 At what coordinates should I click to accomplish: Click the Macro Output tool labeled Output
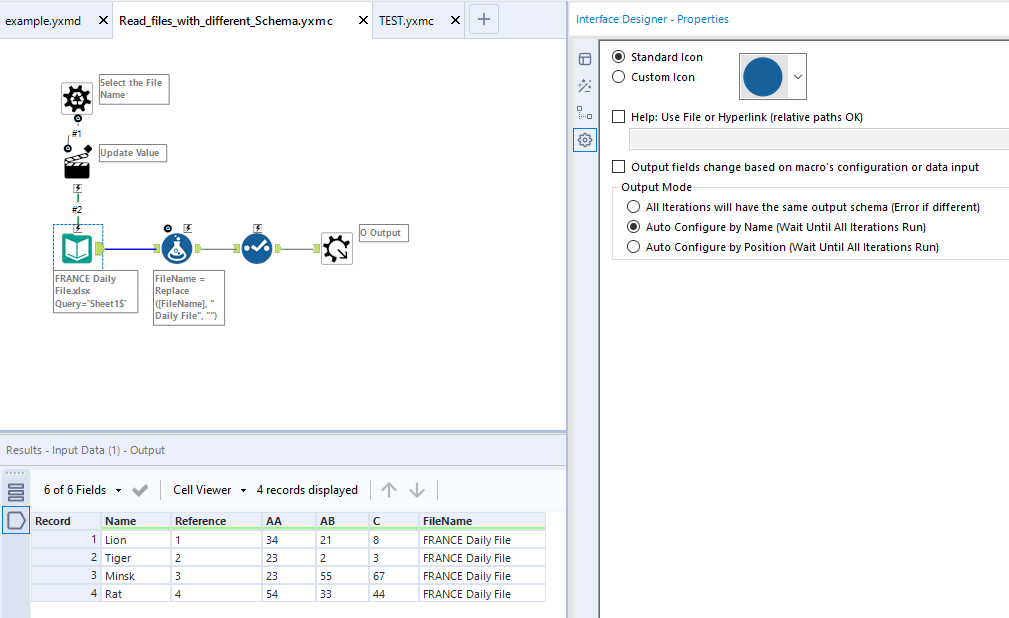(x=336, y=247)
